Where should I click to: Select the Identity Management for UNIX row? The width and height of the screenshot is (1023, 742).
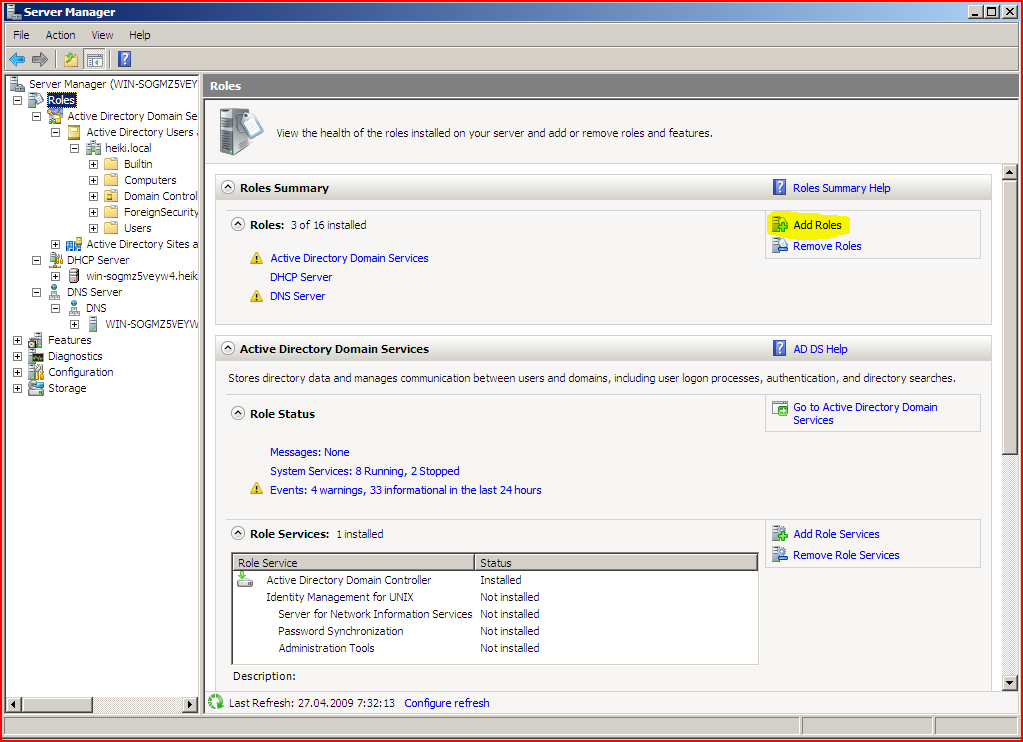click(x=495, y=596)
